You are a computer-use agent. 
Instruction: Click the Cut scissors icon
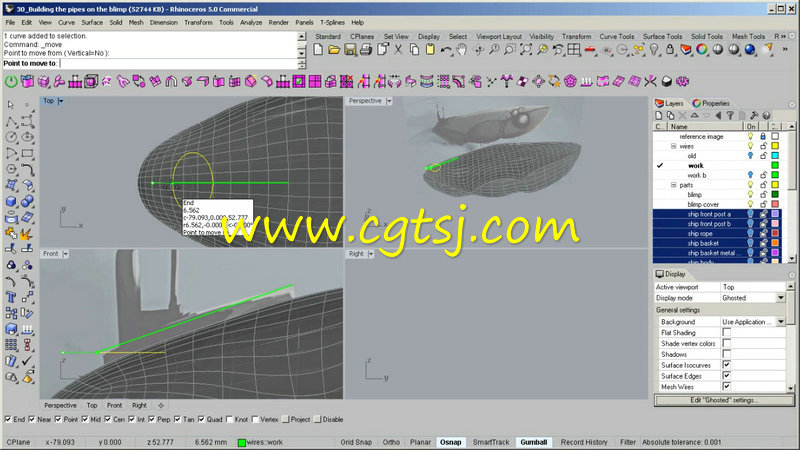(398, 49)
